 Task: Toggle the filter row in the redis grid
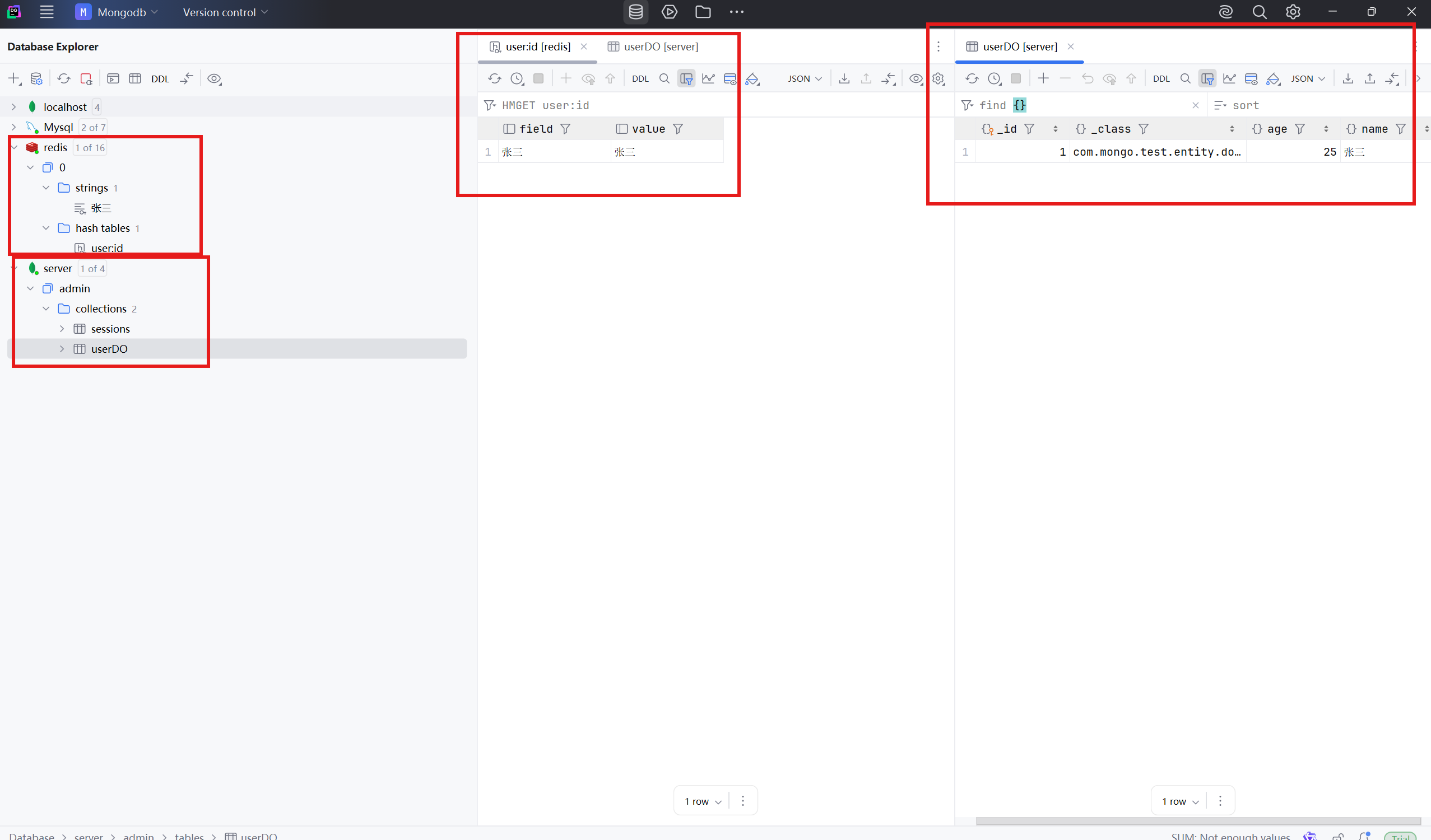tap(686, 79)
